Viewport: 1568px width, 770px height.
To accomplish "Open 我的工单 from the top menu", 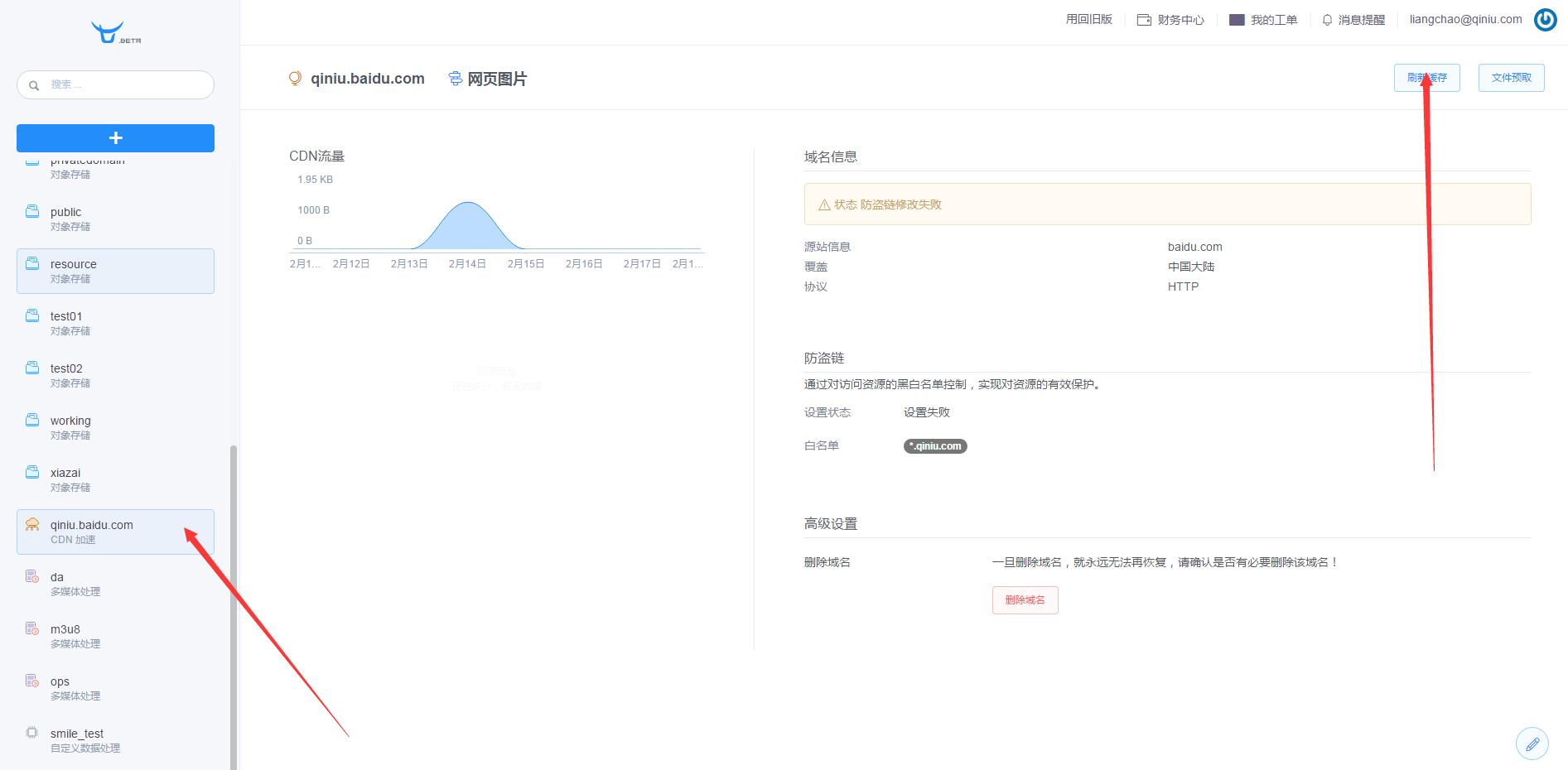I will (x=1273, y=19).
